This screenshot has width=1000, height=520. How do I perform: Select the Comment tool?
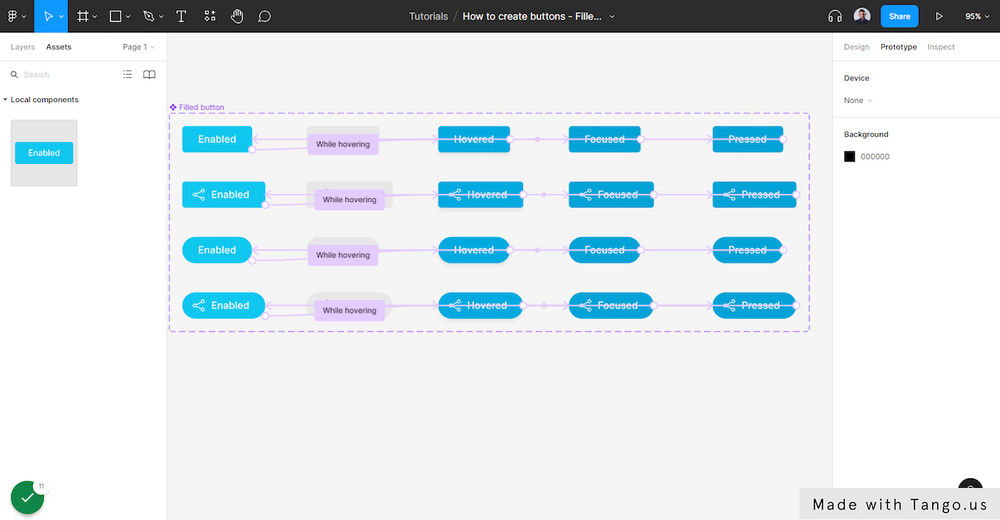coord(264,16)
